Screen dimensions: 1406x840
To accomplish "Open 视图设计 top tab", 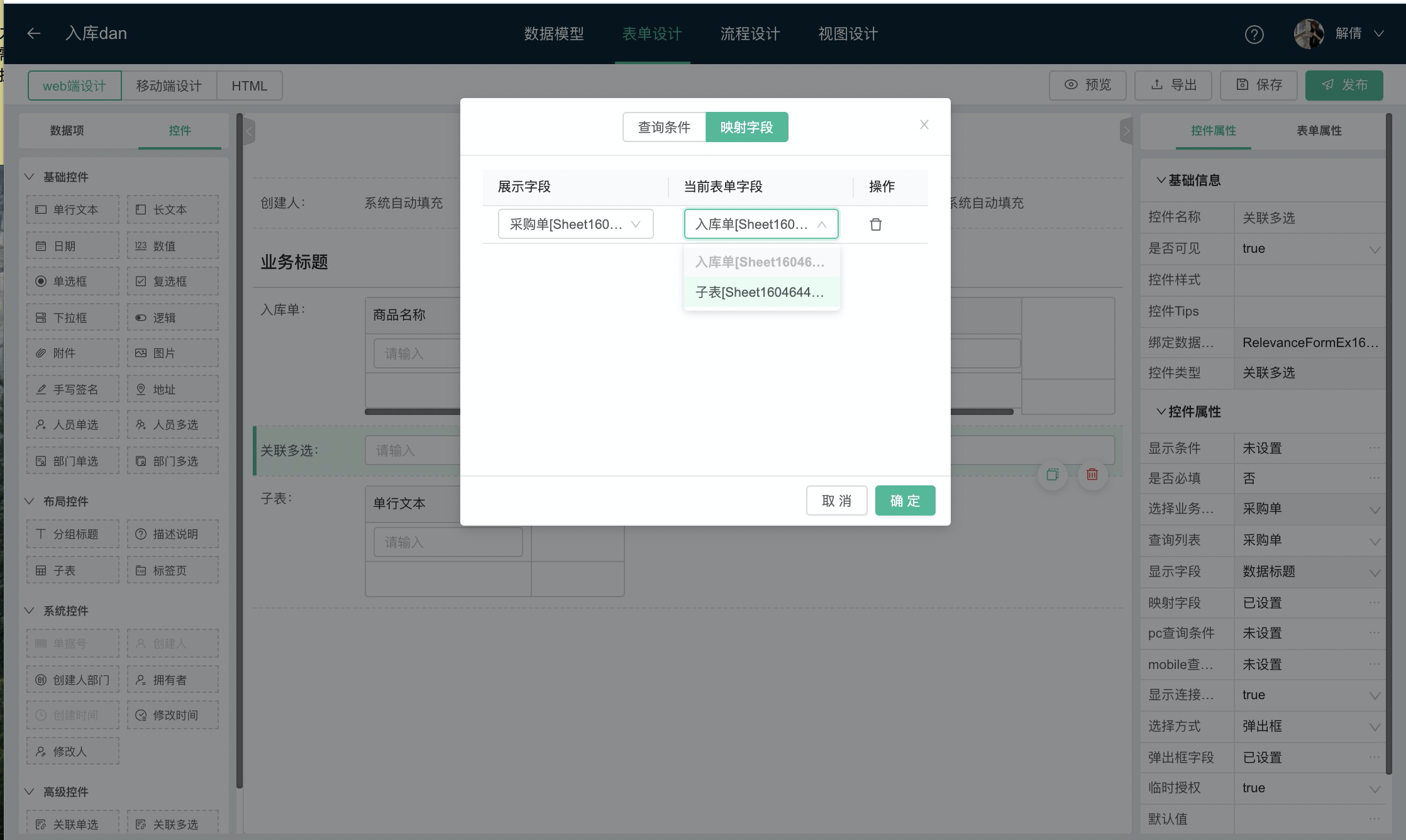I will [848, 34].
